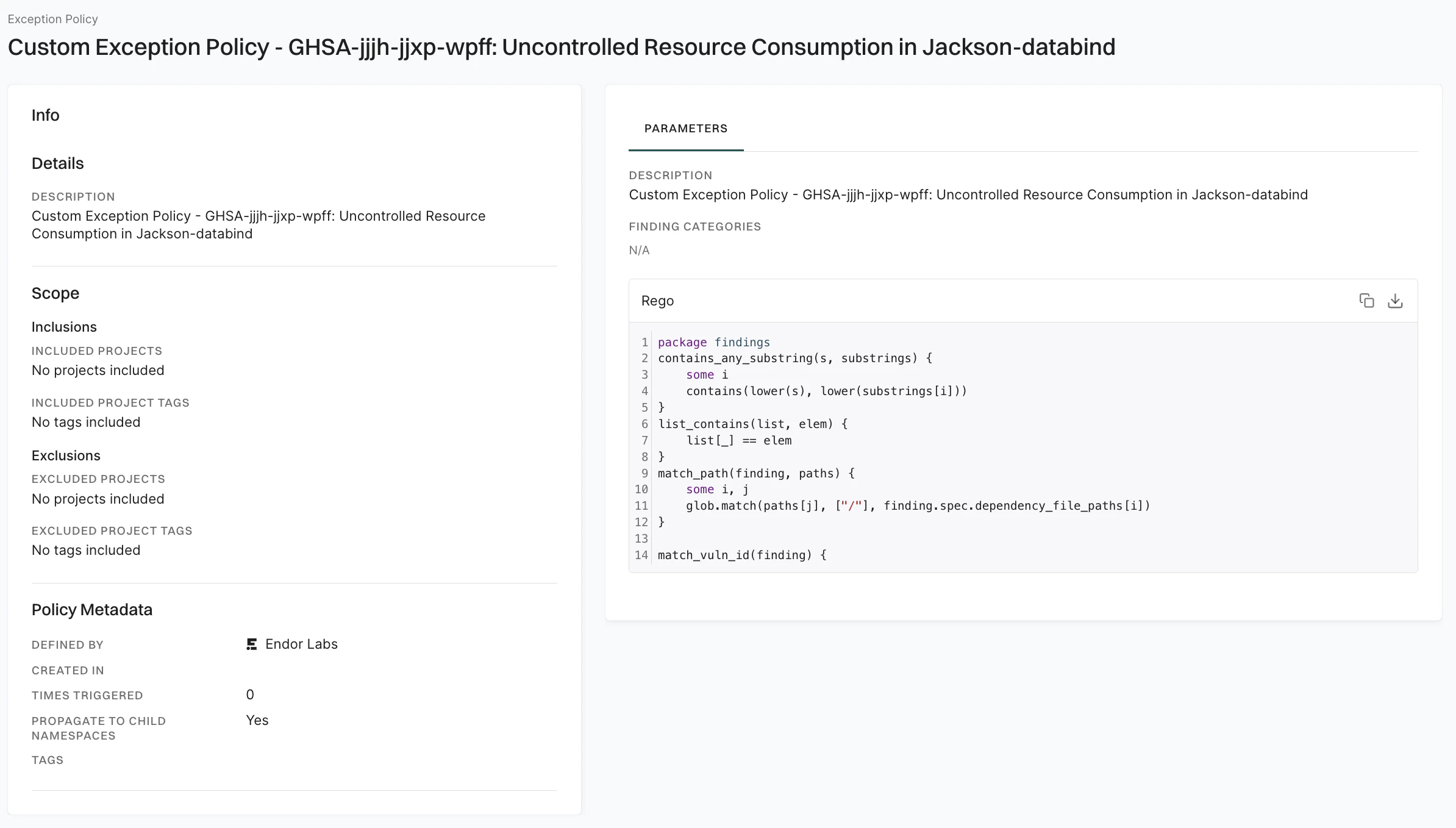Select line 1 of the Rego code

pos(713,342)
